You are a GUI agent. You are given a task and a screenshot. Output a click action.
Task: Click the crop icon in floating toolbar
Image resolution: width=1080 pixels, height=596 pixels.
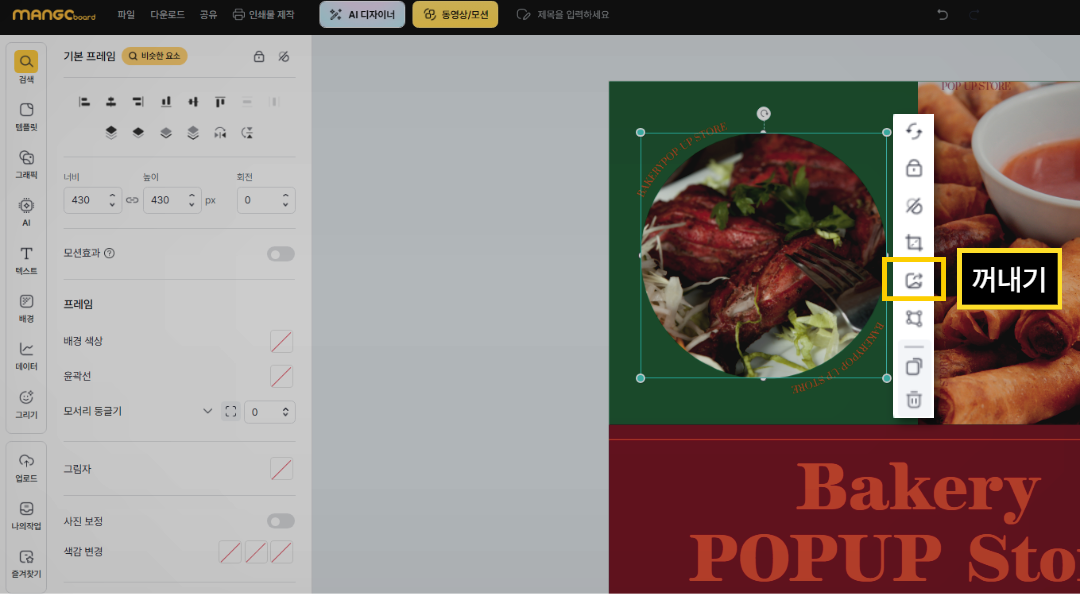pos(913,243)
